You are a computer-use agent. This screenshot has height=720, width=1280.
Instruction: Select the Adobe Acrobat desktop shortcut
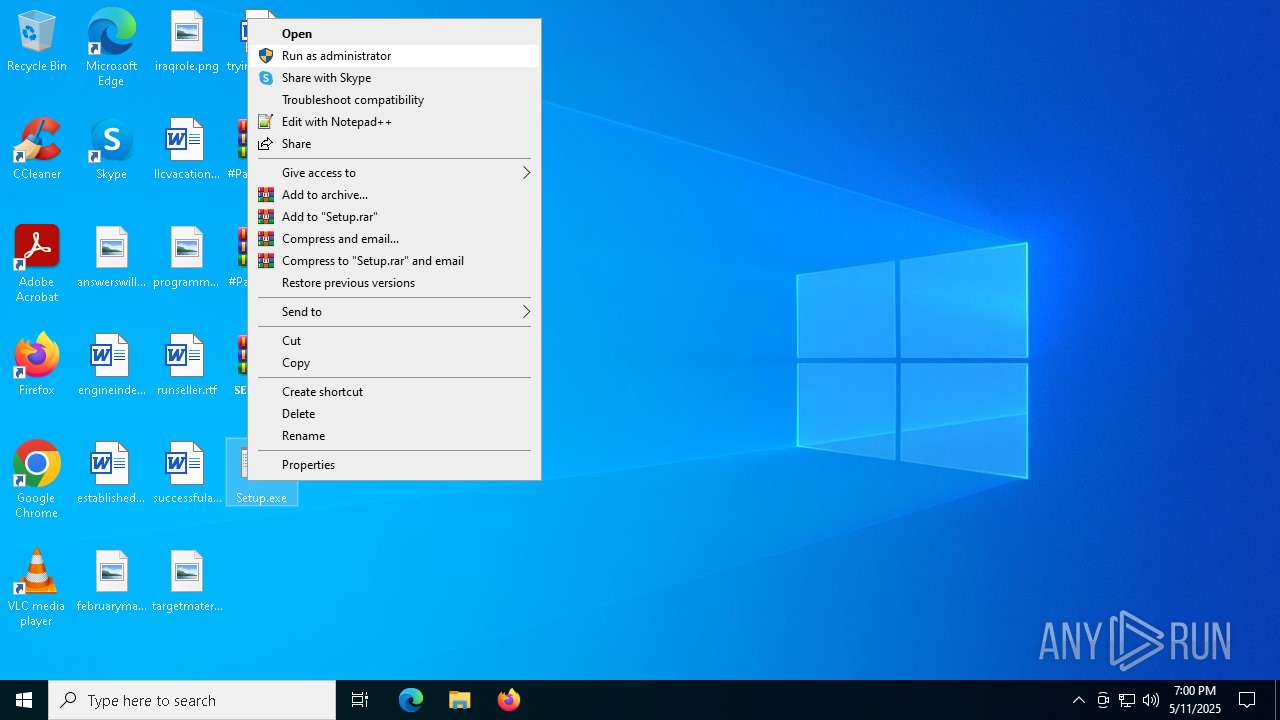(37, 264)
